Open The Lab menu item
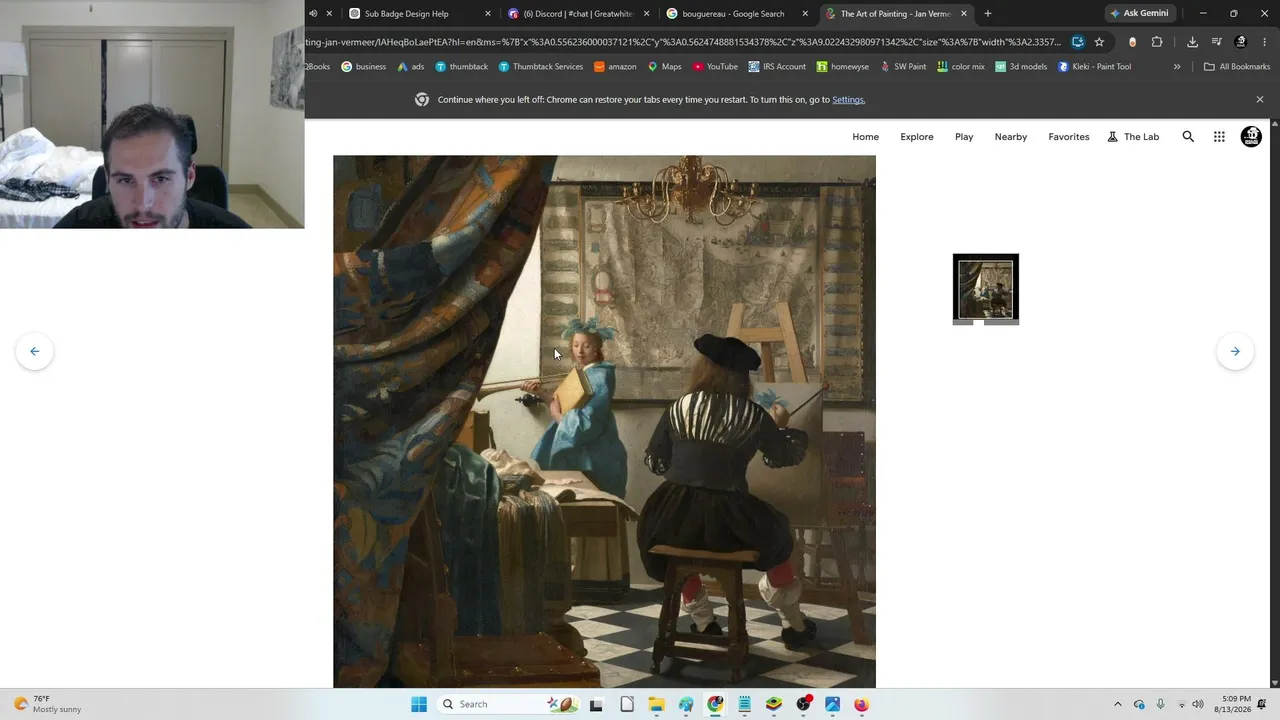Image resolution: width=1280 pixels, height=720 pixels. [1134, 137]
